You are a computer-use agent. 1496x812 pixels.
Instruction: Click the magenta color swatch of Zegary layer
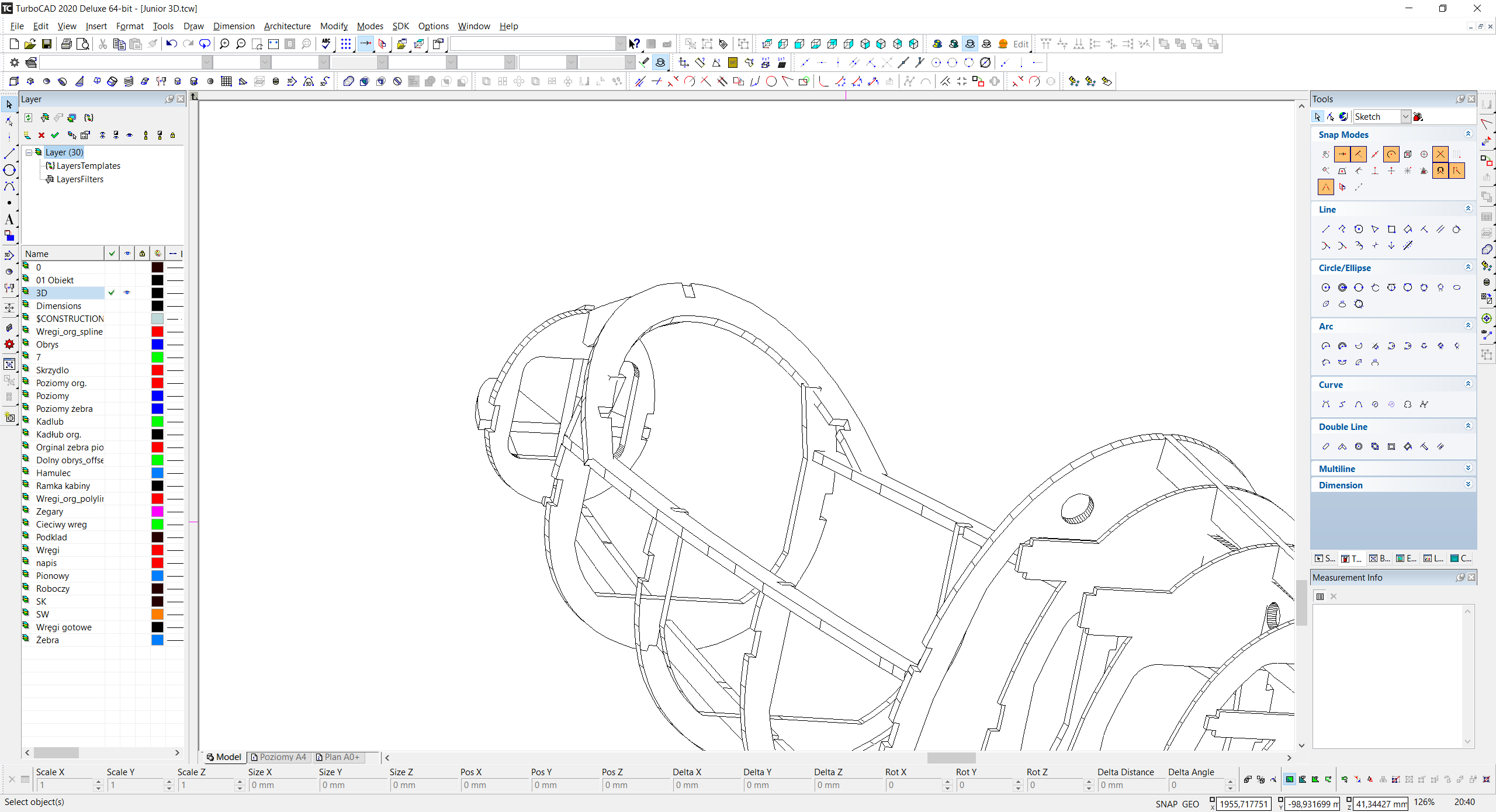(157, 512)
